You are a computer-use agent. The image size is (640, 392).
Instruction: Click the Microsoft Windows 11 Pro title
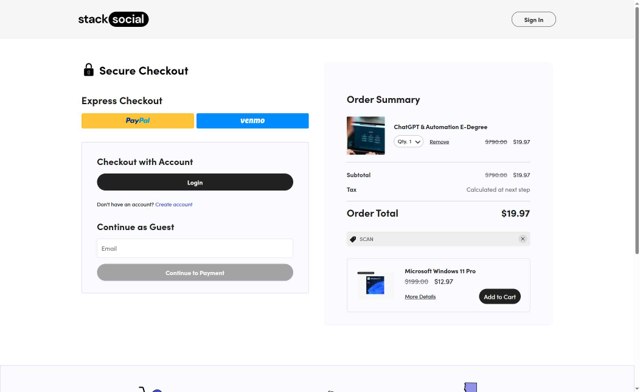pyautogui.click(x=440, y=271)
